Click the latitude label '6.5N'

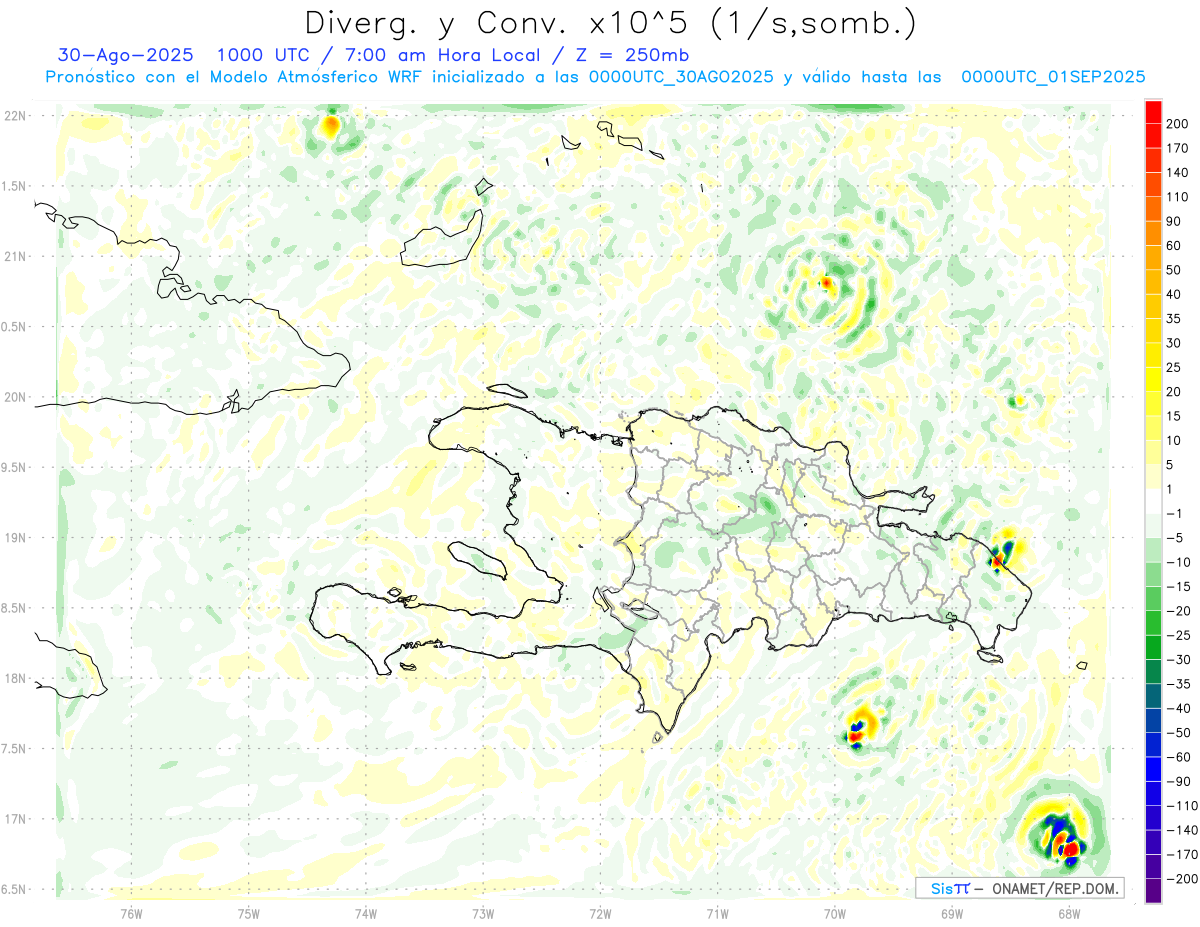(x=15, y=889)
